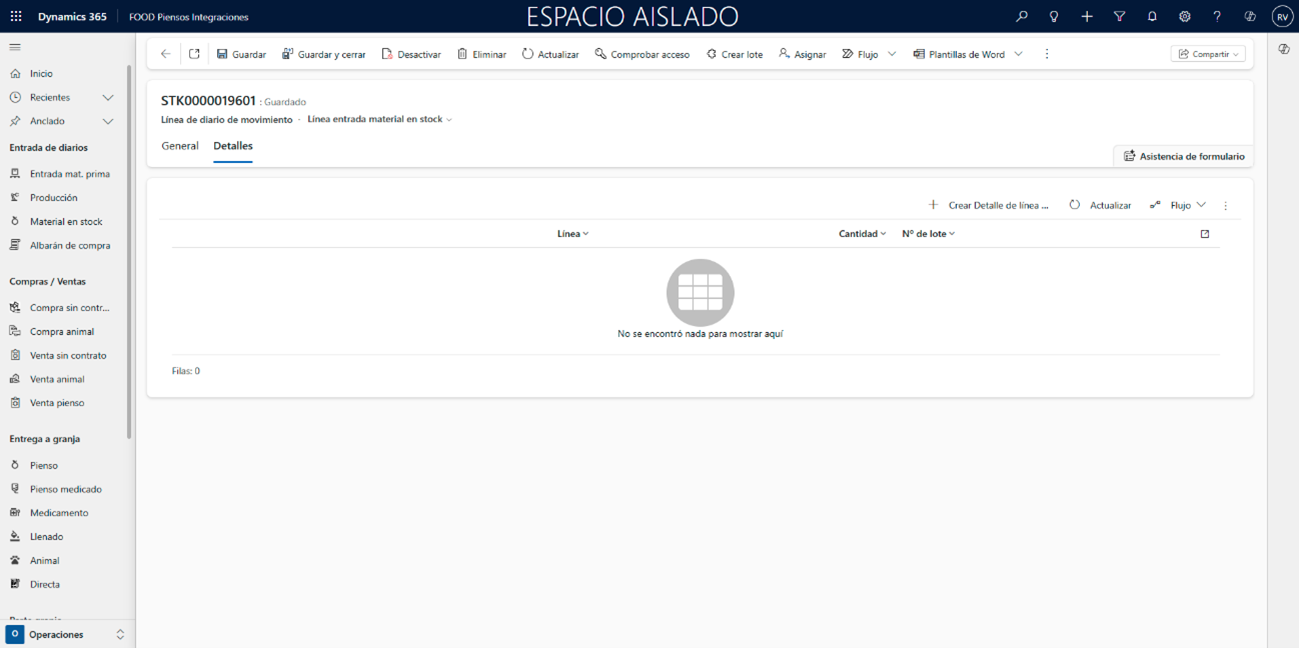Open the settings gear icon
The image size is (1299, 648).
coord(1184,17)
